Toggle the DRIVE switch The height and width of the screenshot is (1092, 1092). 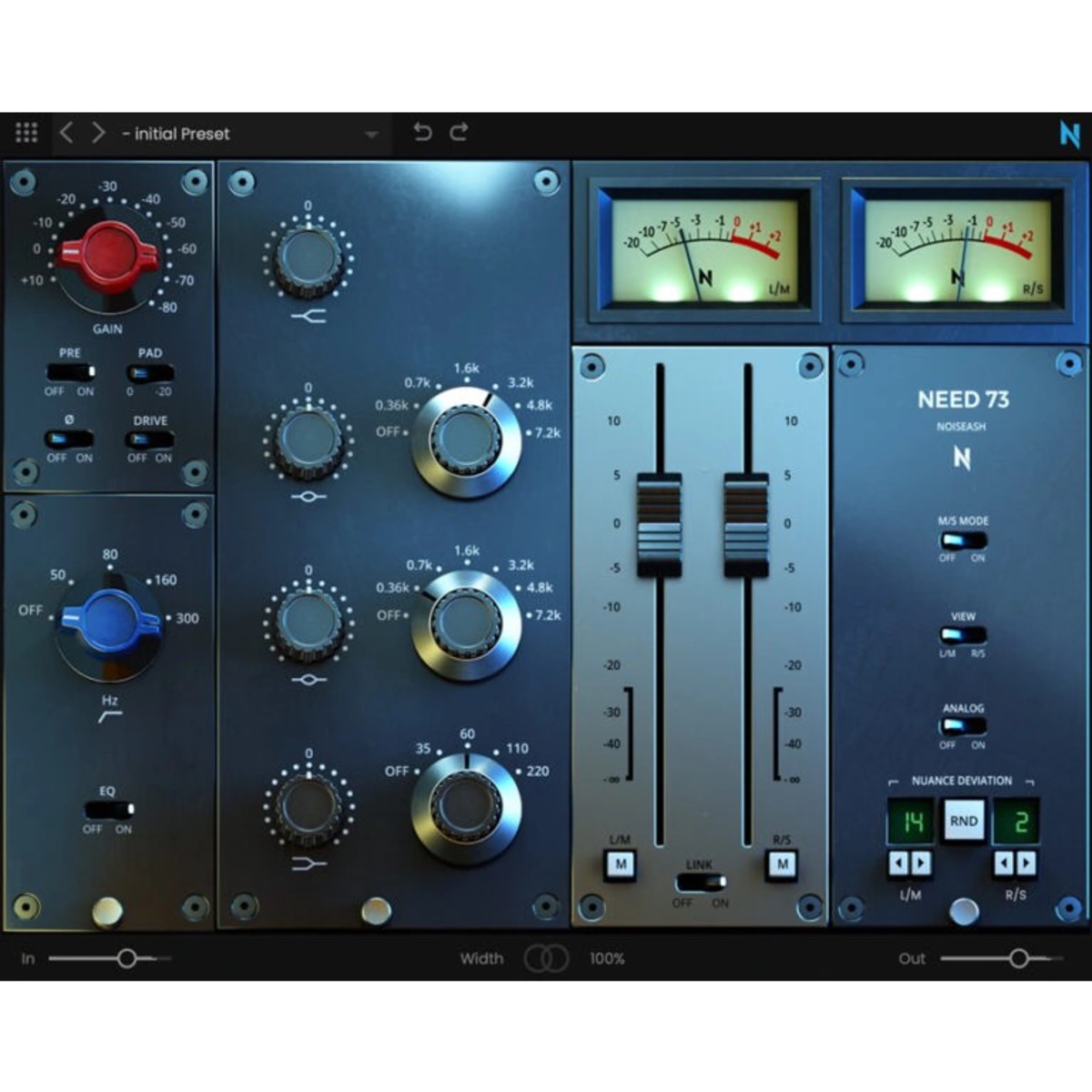(150, 440)
